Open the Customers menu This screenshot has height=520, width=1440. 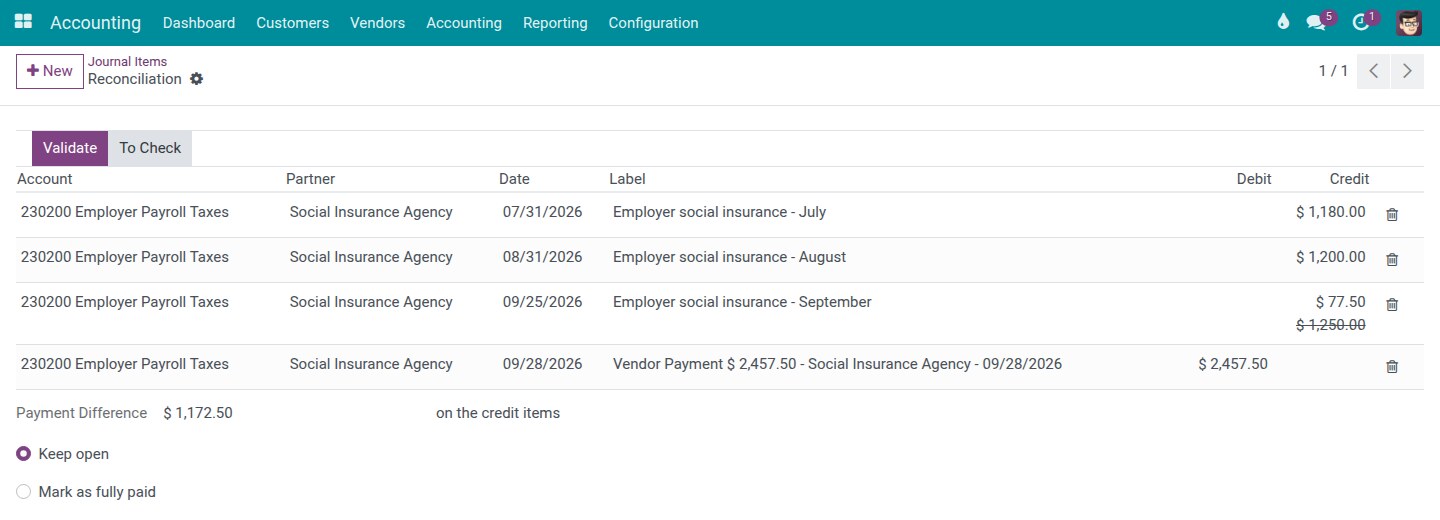(x=292, y=22)
